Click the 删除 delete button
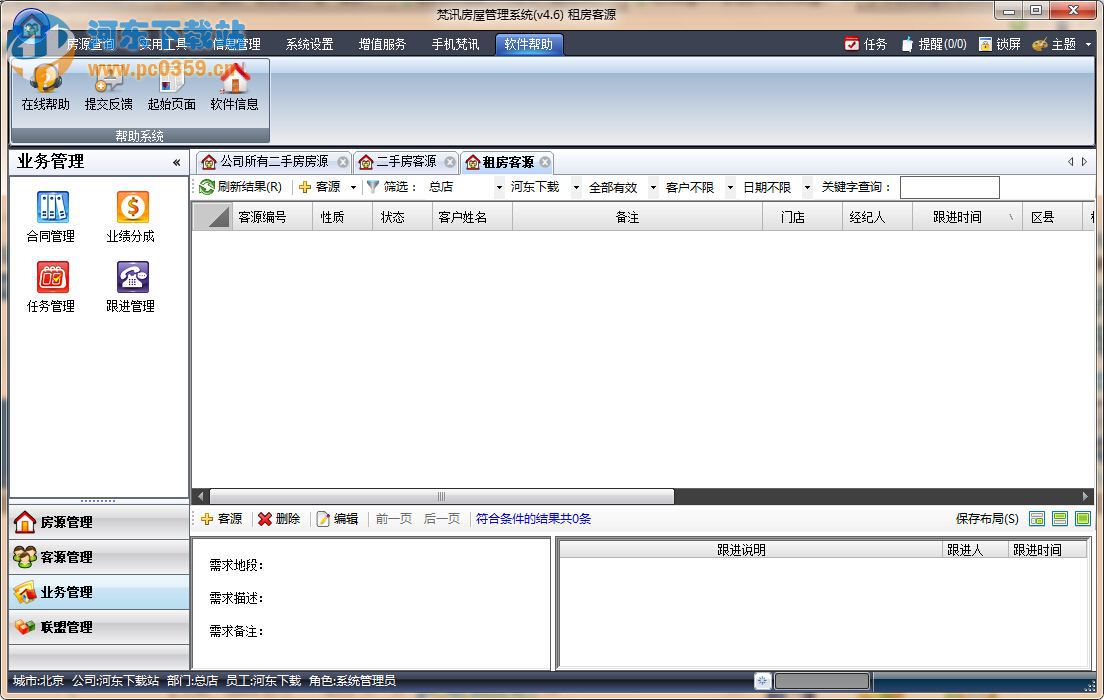The height and width of the screenshot is (700, 1104). [279, 519]
